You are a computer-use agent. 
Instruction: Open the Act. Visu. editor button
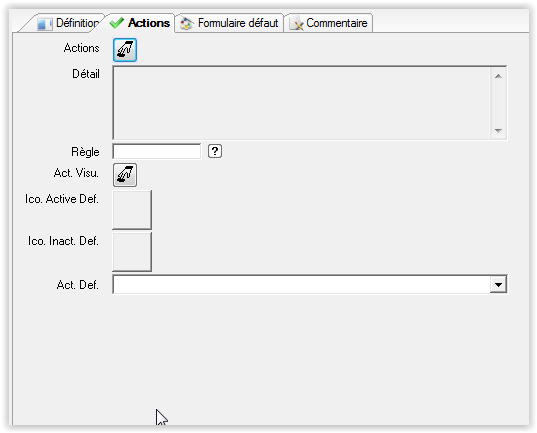[125, 175]
